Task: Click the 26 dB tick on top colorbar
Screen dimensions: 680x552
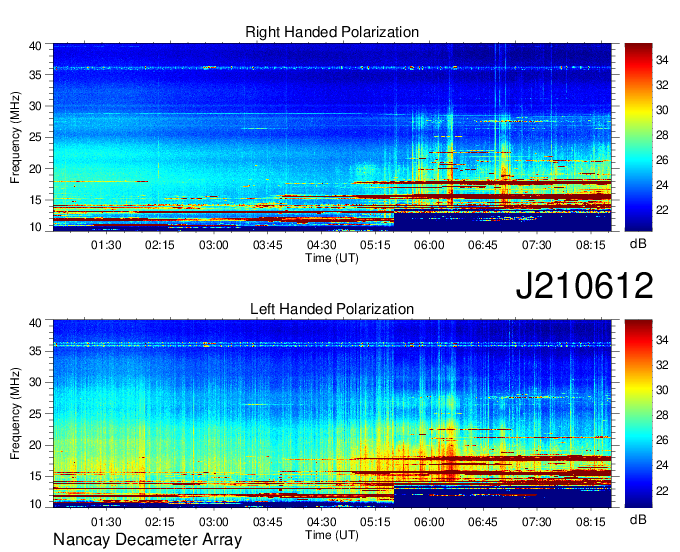Action: pos(662,160)
